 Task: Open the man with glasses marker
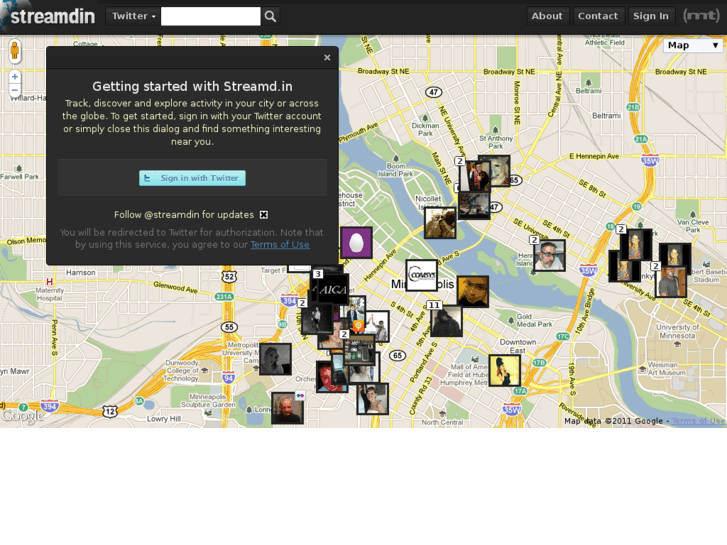549,256
